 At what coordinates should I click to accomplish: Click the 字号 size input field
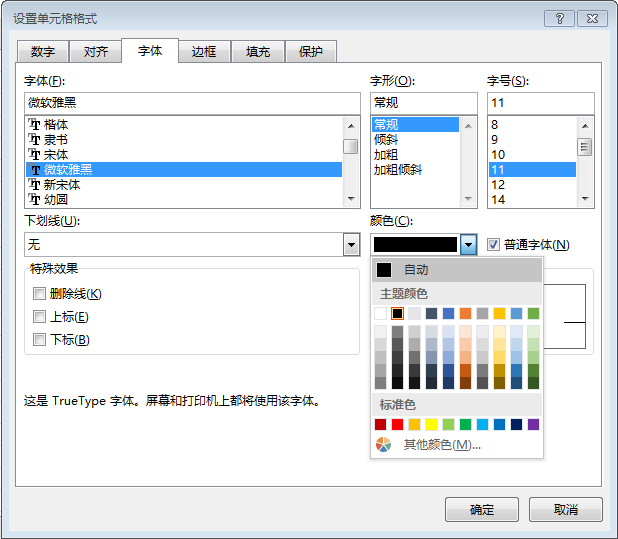[x=541, y=103]
